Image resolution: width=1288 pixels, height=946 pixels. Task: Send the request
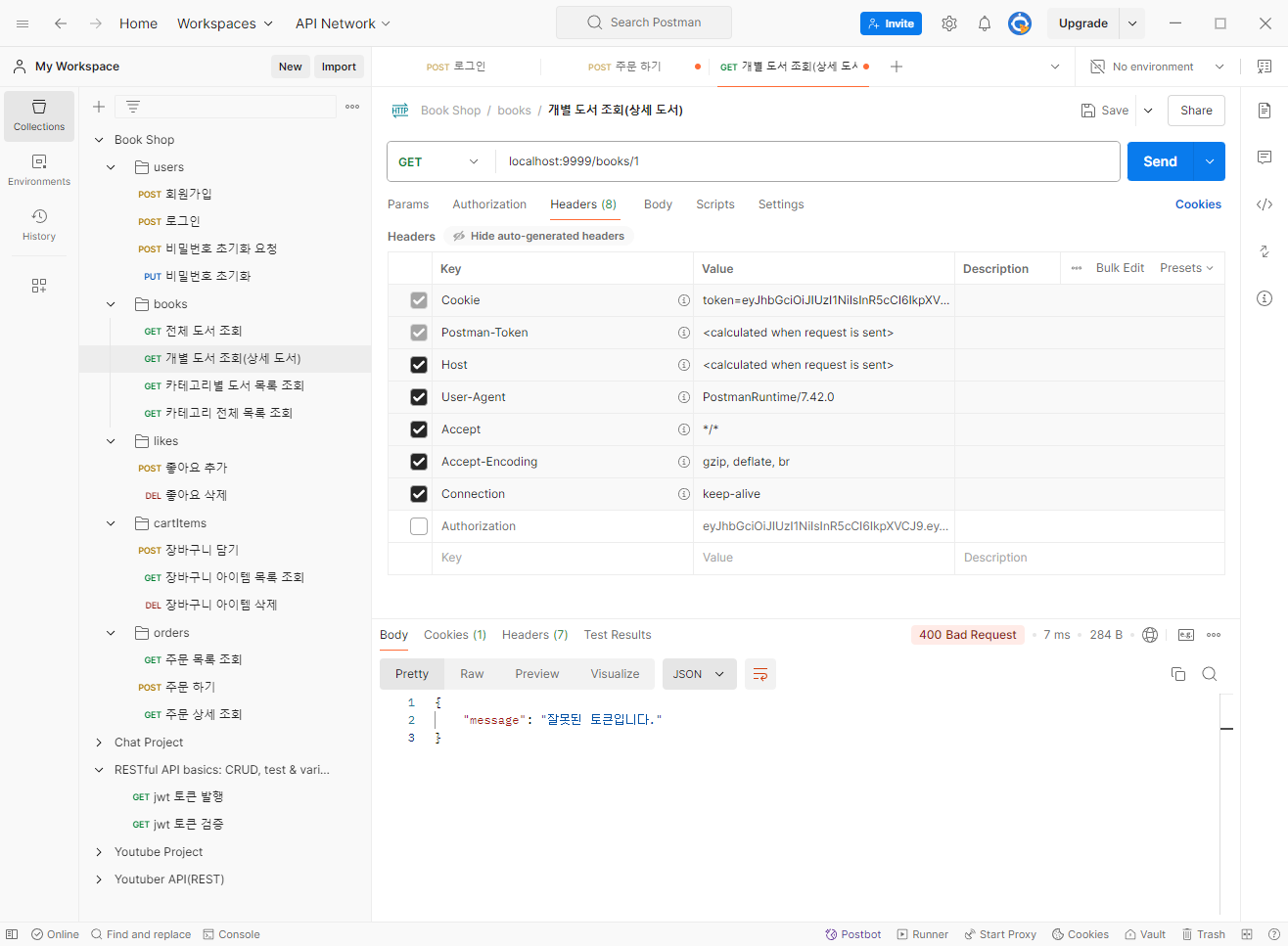point(1161,161)
